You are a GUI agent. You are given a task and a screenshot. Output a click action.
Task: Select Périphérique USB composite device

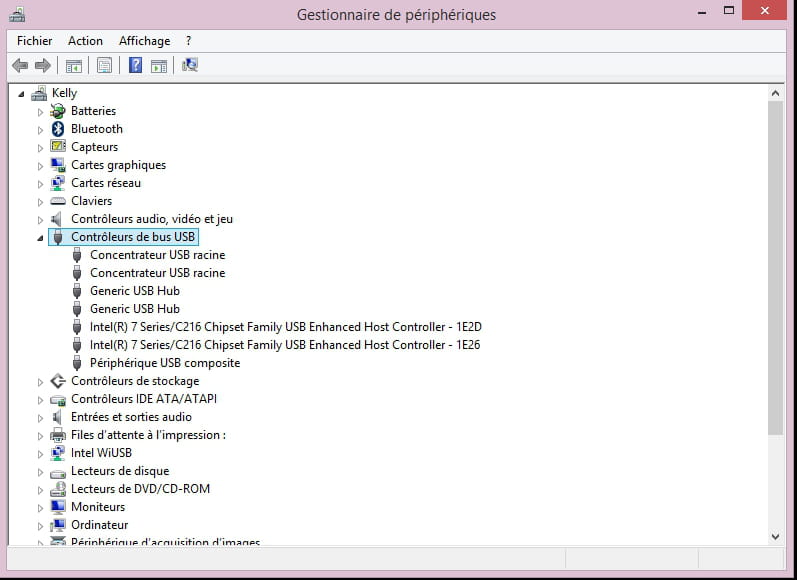164,363
